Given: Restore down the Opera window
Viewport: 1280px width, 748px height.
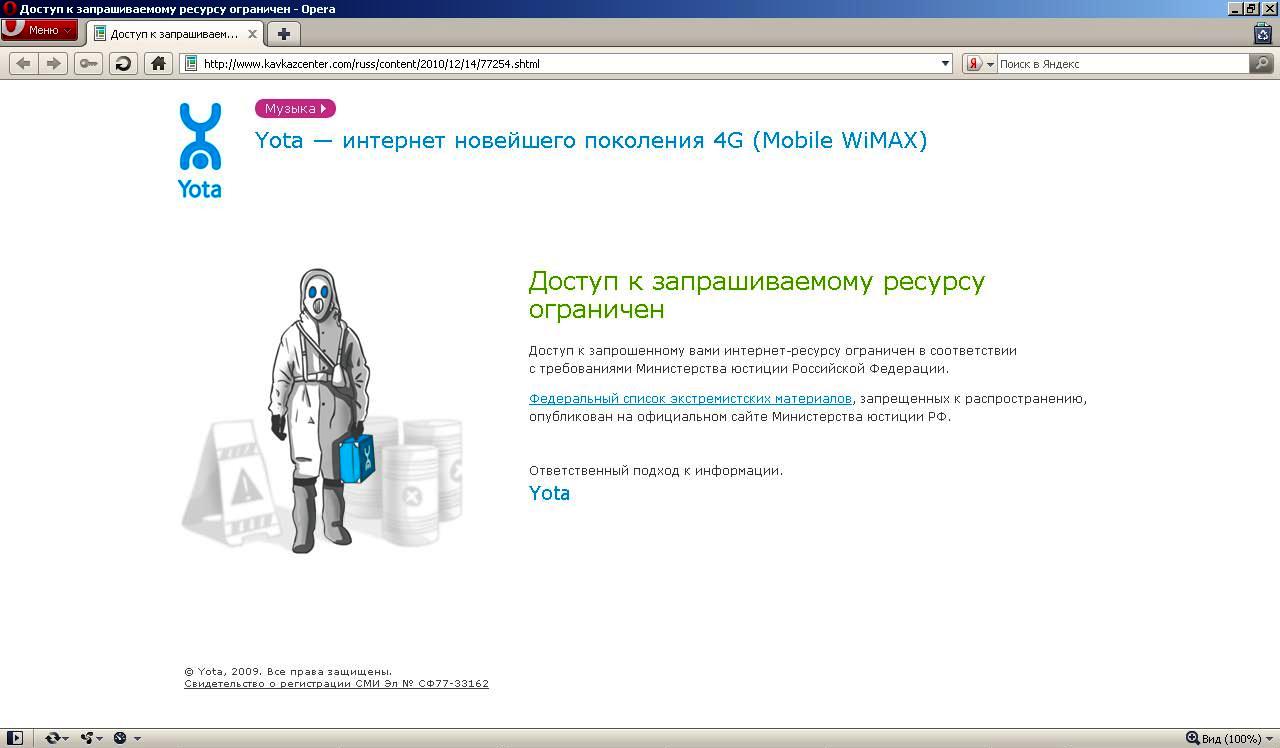Looking at the screenshot, I should (1252, 9).
